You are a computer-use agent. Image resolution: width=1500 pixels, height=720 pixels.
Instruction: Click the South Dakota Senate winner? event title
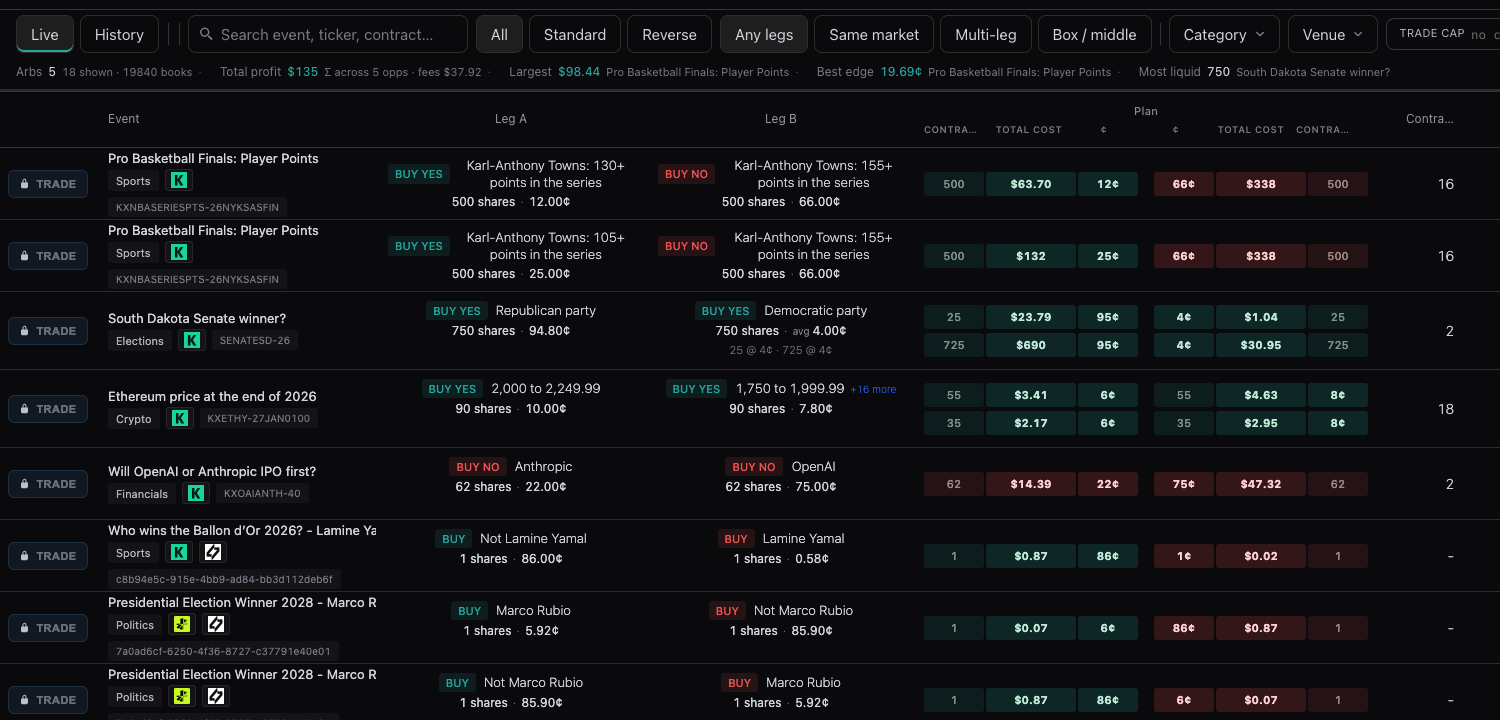pyautogui.click(x=197, y=319)
